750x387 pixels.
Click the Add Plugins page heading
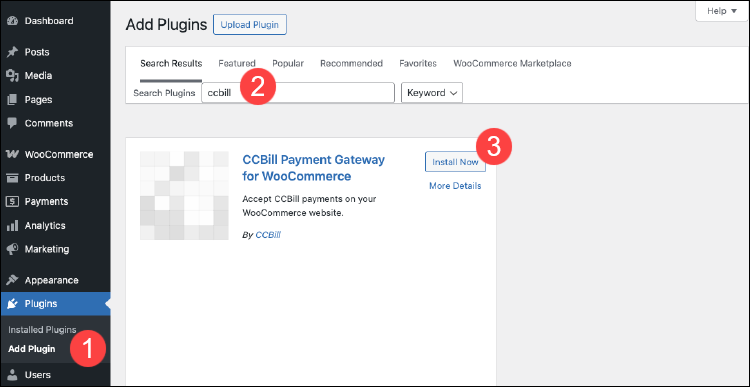[166, 25]
